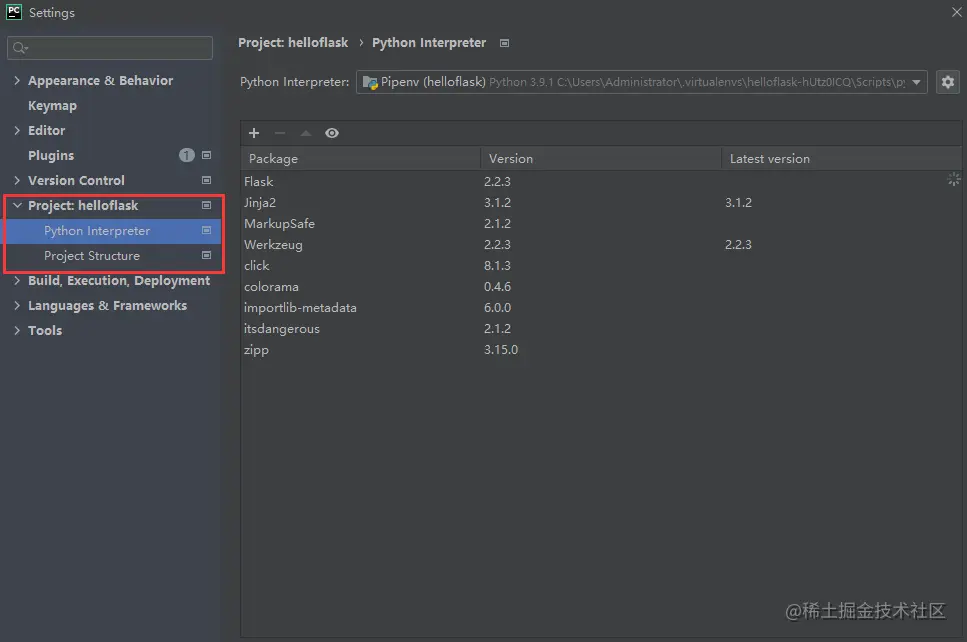Expand the Editor section chevron
This screenshot has width=967, height=642.
pos(17,130)
